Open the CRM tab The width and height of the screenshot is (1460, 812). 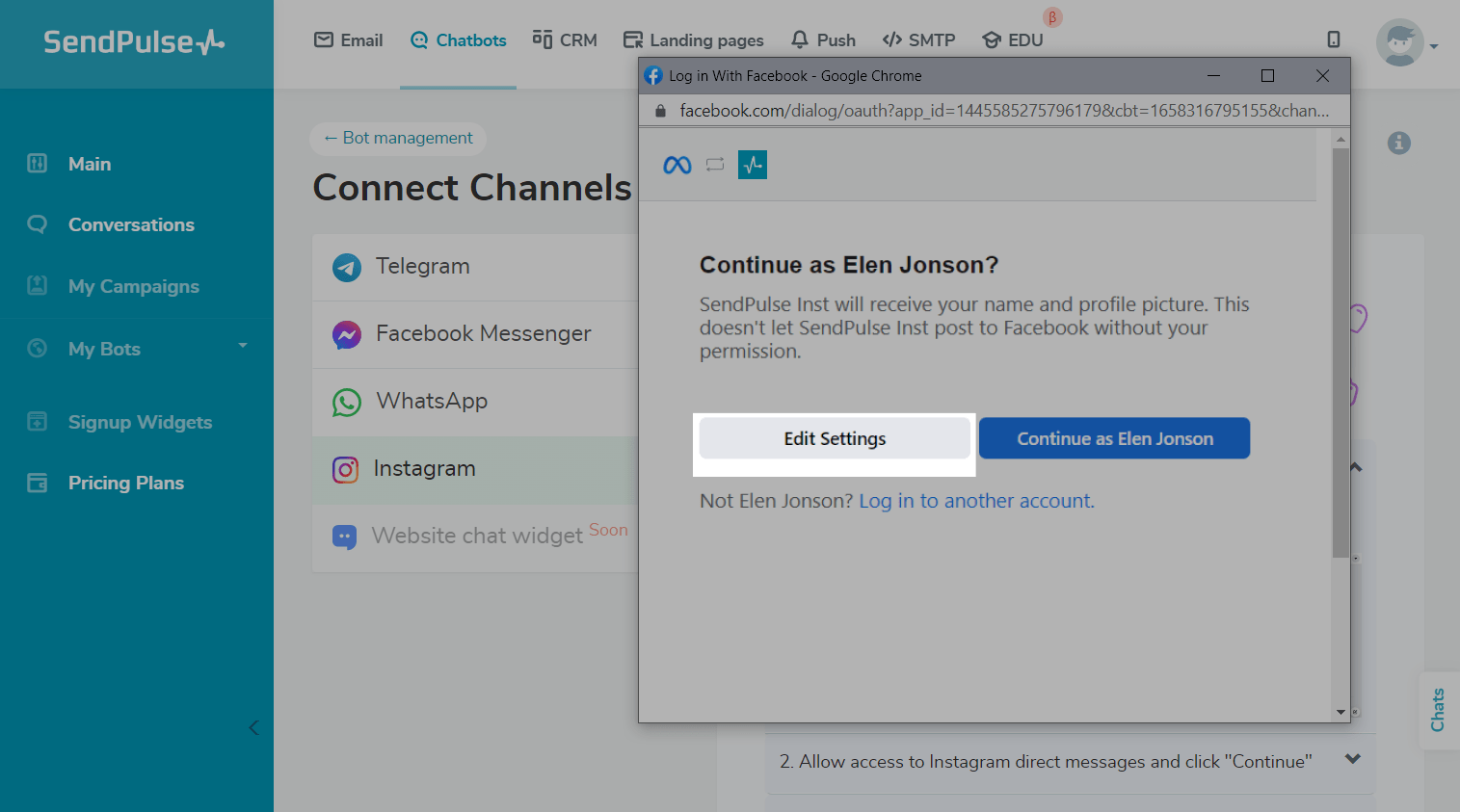pyautogui.click(x=565, y=40)
